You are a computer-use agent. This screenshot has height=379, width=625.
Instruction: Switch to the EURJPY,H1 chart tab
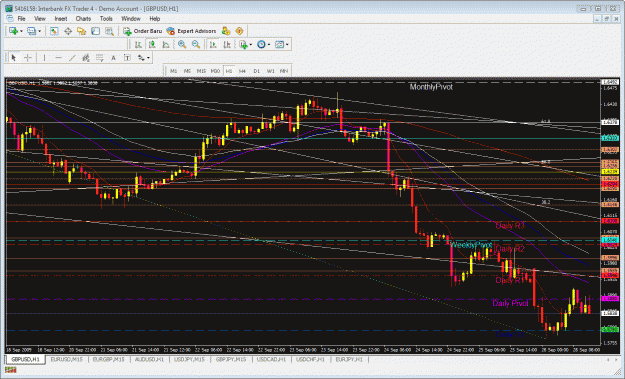(349, 359)
